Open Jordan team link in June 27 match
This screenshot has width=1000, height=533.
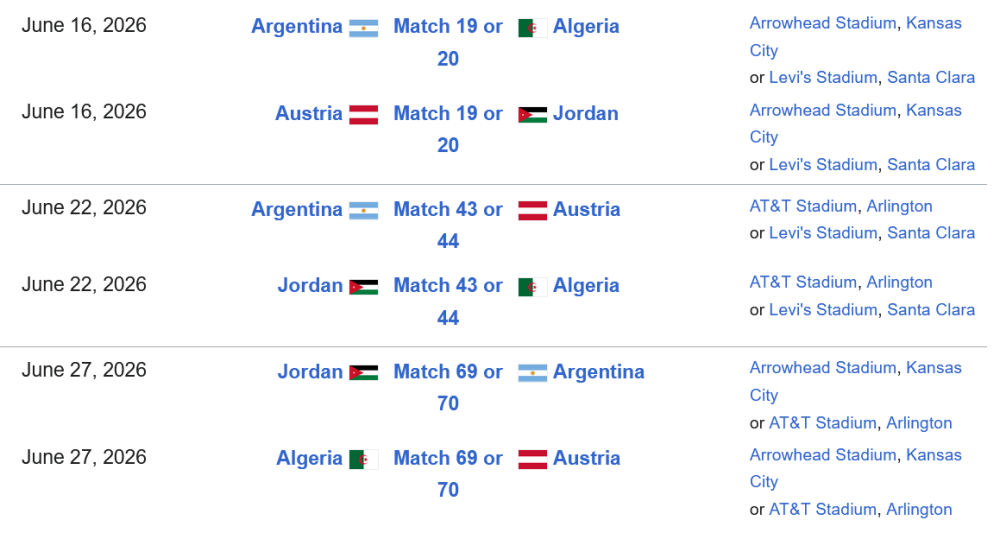click(x=310, y=372)
